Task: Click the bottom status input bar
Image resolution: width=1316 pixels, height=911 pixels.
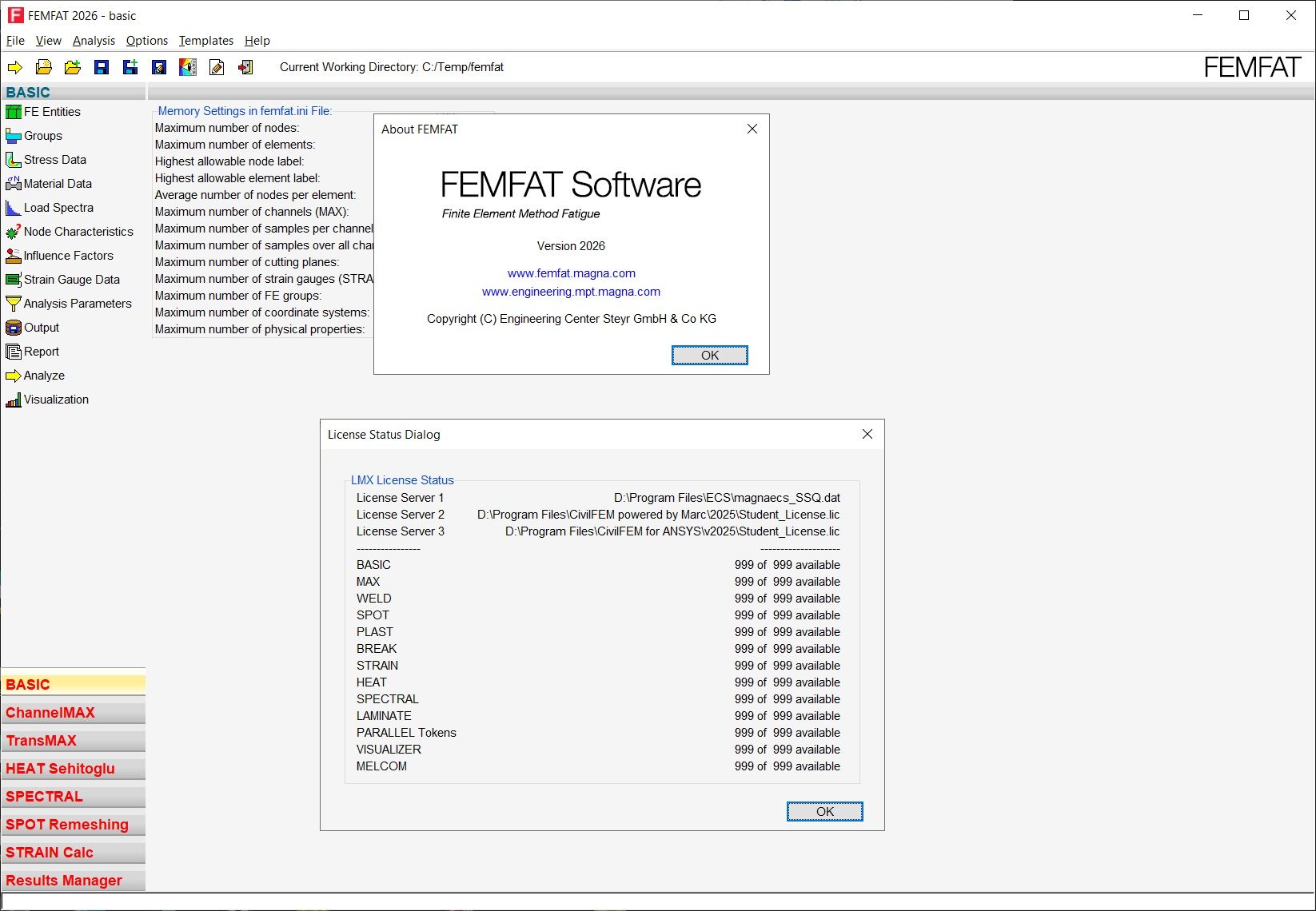Action: click(658, 902)
